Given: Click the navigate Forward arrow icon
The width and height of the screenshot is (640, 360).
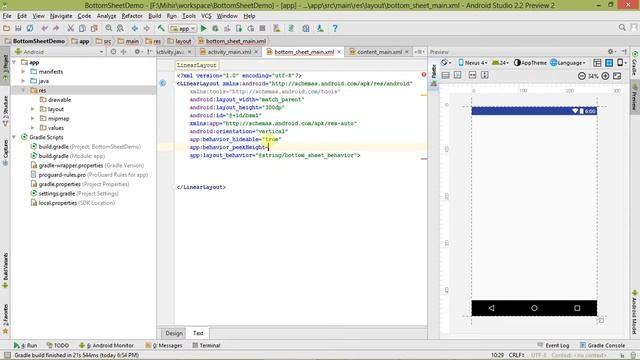Looking at the screenshot, I should point(147,28).
